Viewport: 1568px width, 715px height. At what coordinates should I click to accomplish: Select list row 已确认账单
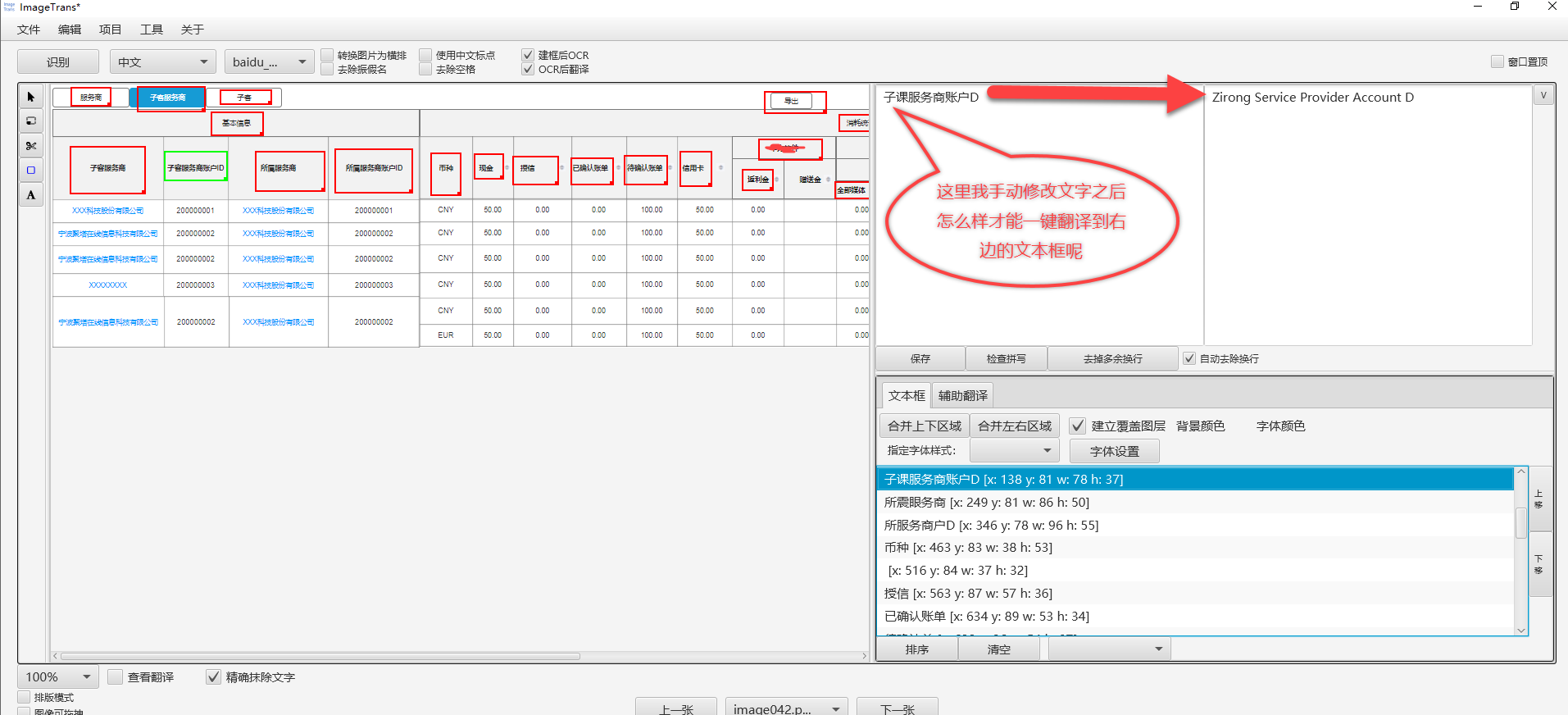click(x=1195, y=616)
